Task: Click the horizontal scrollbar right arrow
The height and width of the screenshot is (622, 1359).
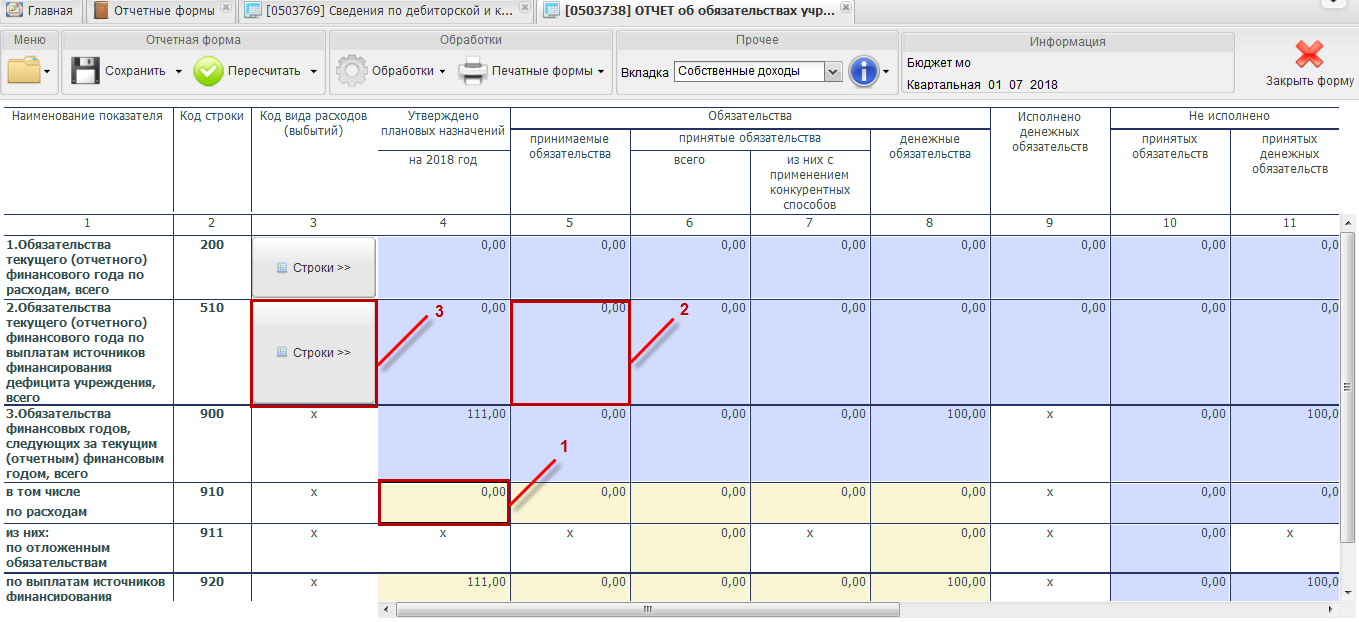Action: pyautogui.click(x=1331, y=609)
